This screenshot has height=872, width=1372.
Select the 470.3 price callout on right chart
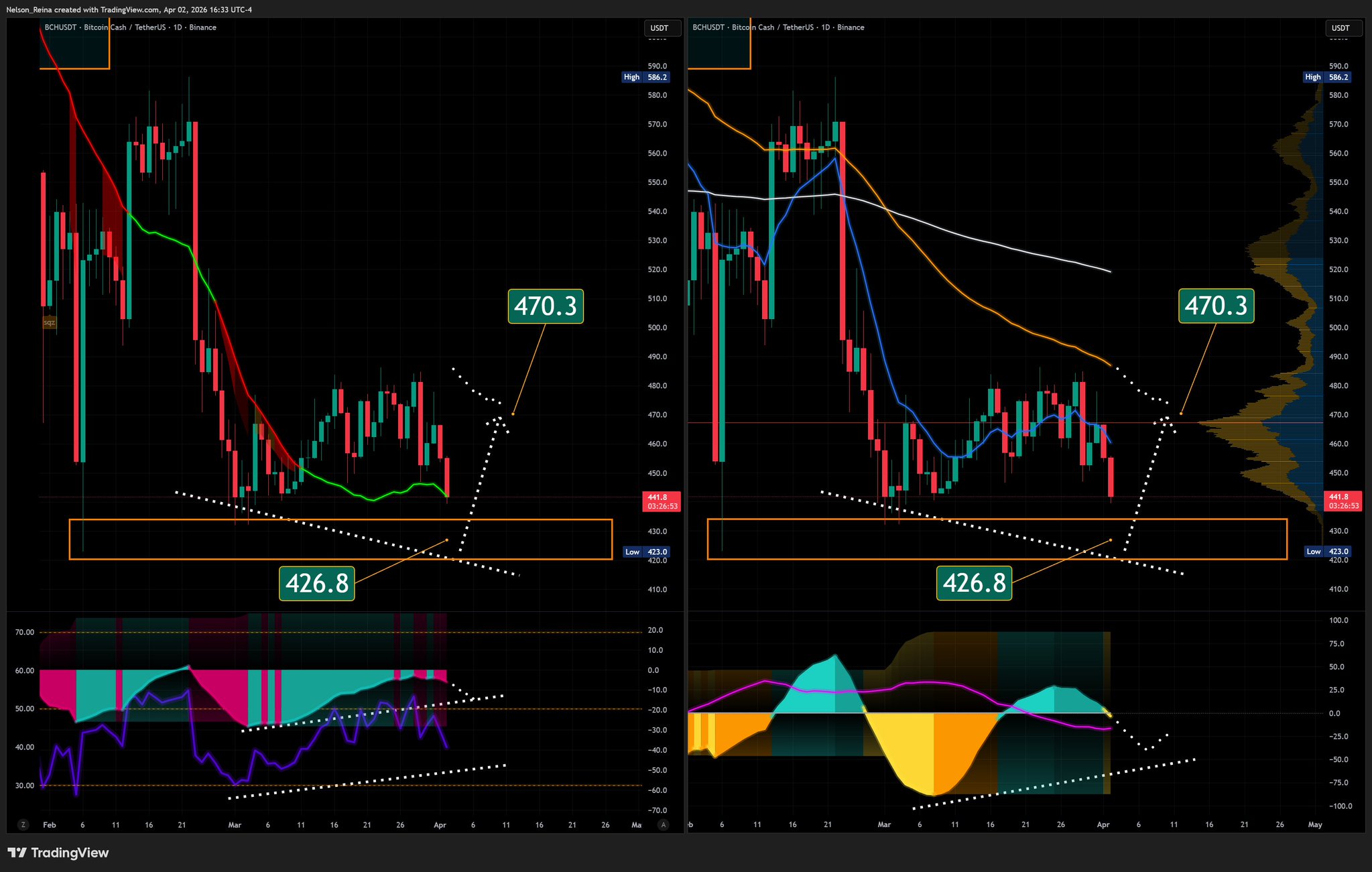tap(1216, 306)
